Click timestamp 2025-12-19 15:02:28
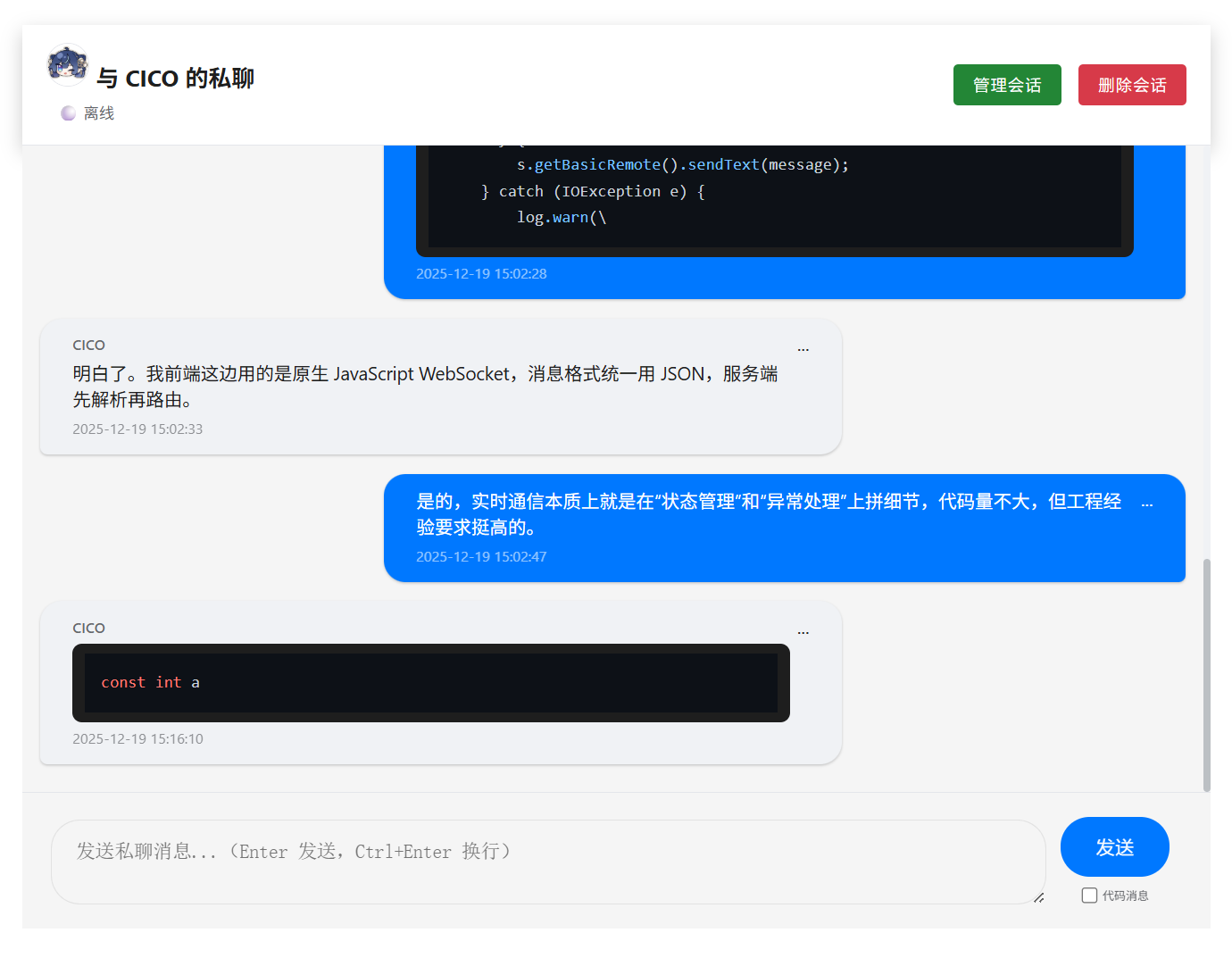This screenshot has height=958, width=1232. coord(482,273)
